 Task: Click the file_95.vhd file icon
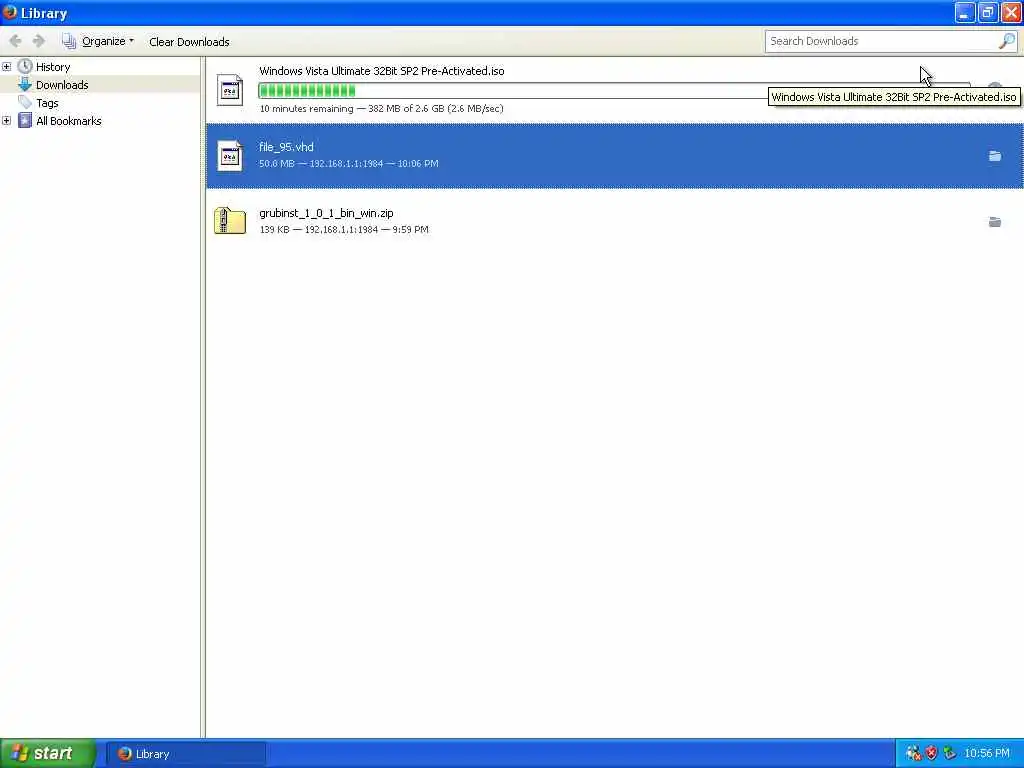230,156
